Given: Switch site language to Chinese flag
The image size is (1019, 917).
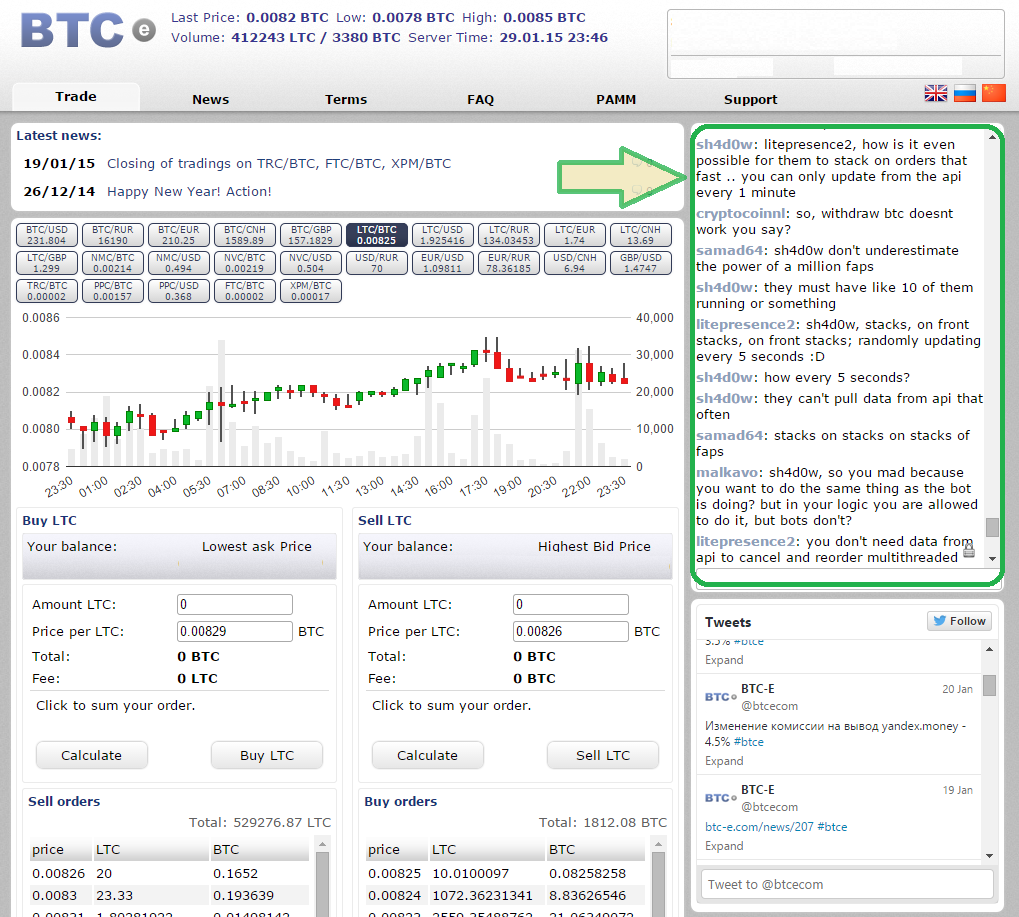Looking at the screenshot, I should [x=994, y=93].
